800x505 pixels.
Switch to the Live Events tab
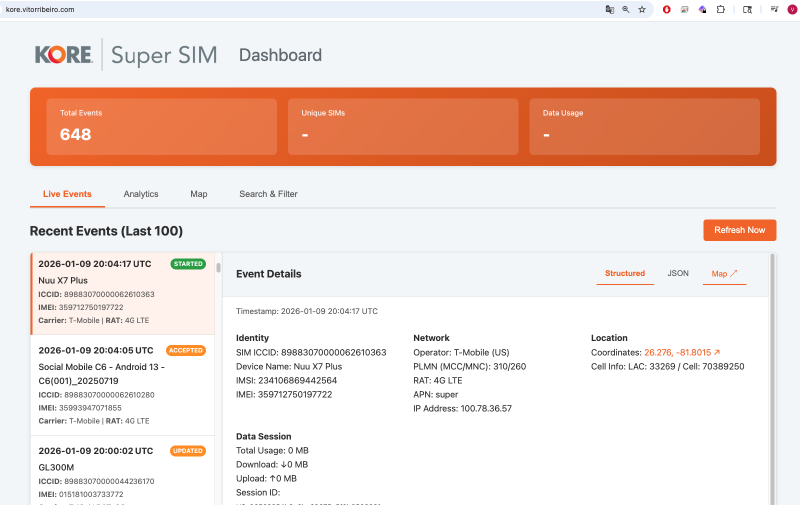click(67, 194)
